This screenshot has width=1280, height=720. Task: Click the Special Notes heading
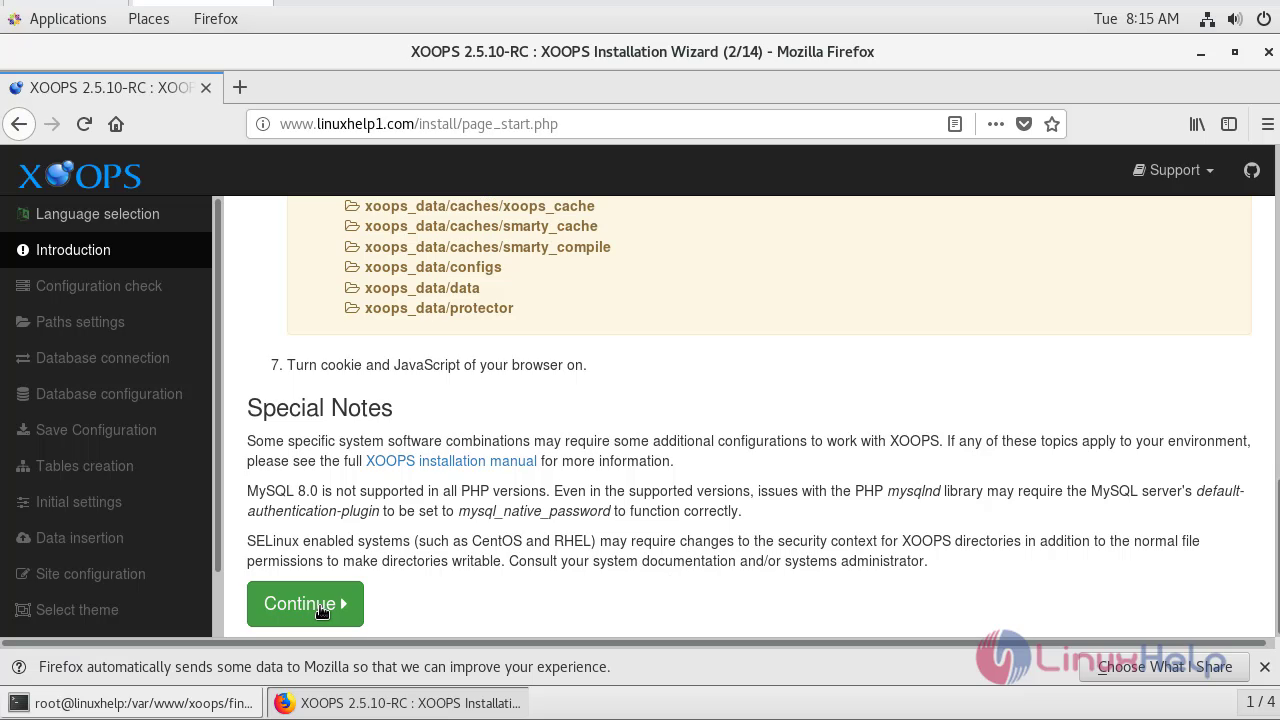point(320,408)
